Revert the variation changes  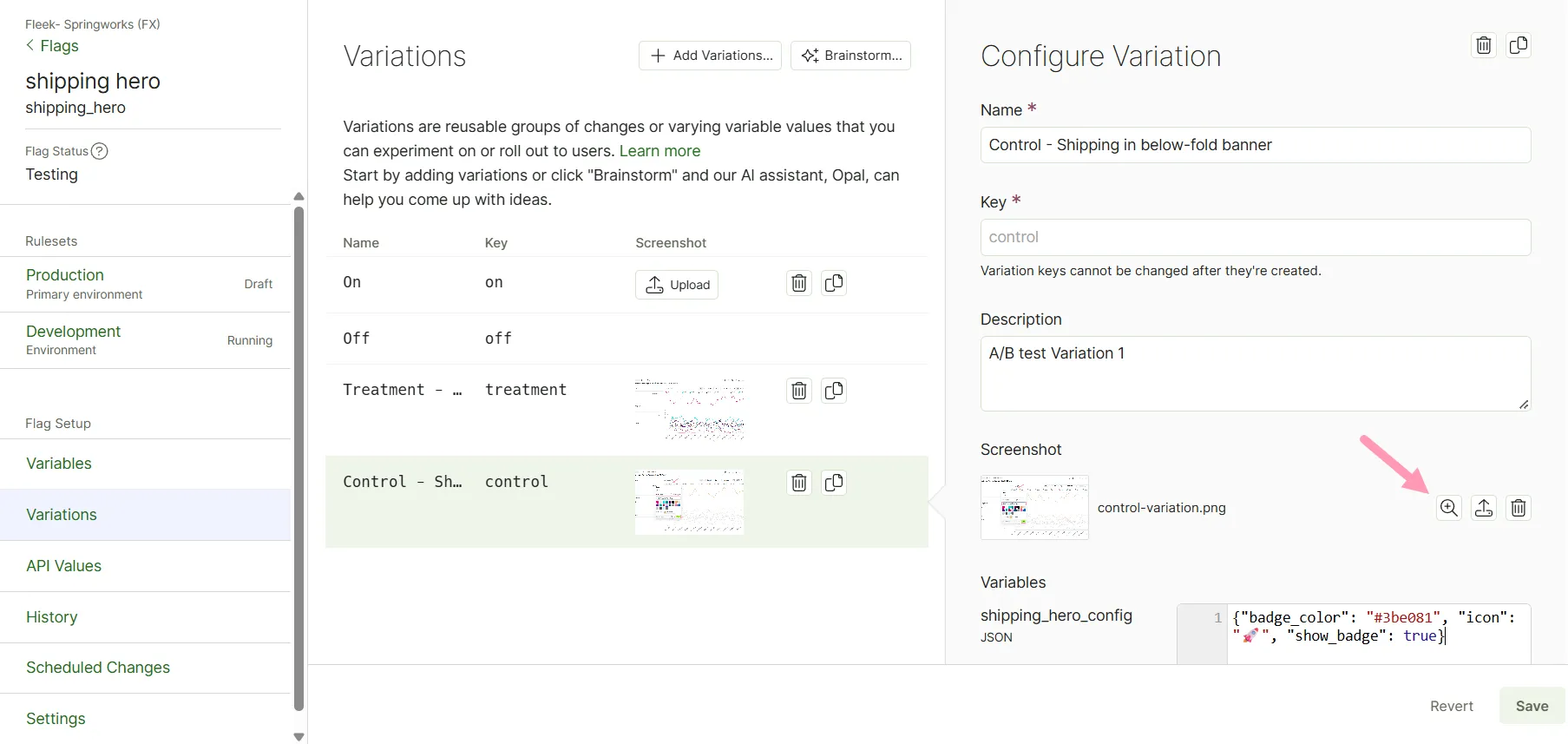pos(1452,706)
